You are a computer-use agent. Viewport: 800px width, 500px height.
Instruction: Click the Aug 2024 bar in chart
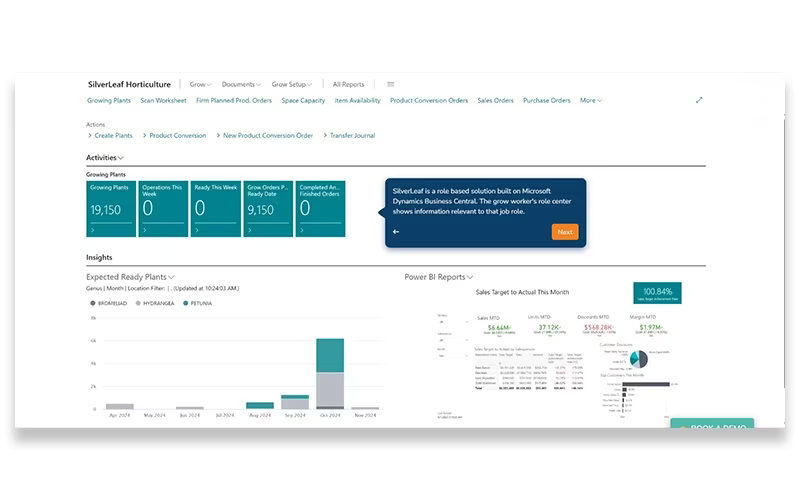pyautogui.click(x=260, y=406)
